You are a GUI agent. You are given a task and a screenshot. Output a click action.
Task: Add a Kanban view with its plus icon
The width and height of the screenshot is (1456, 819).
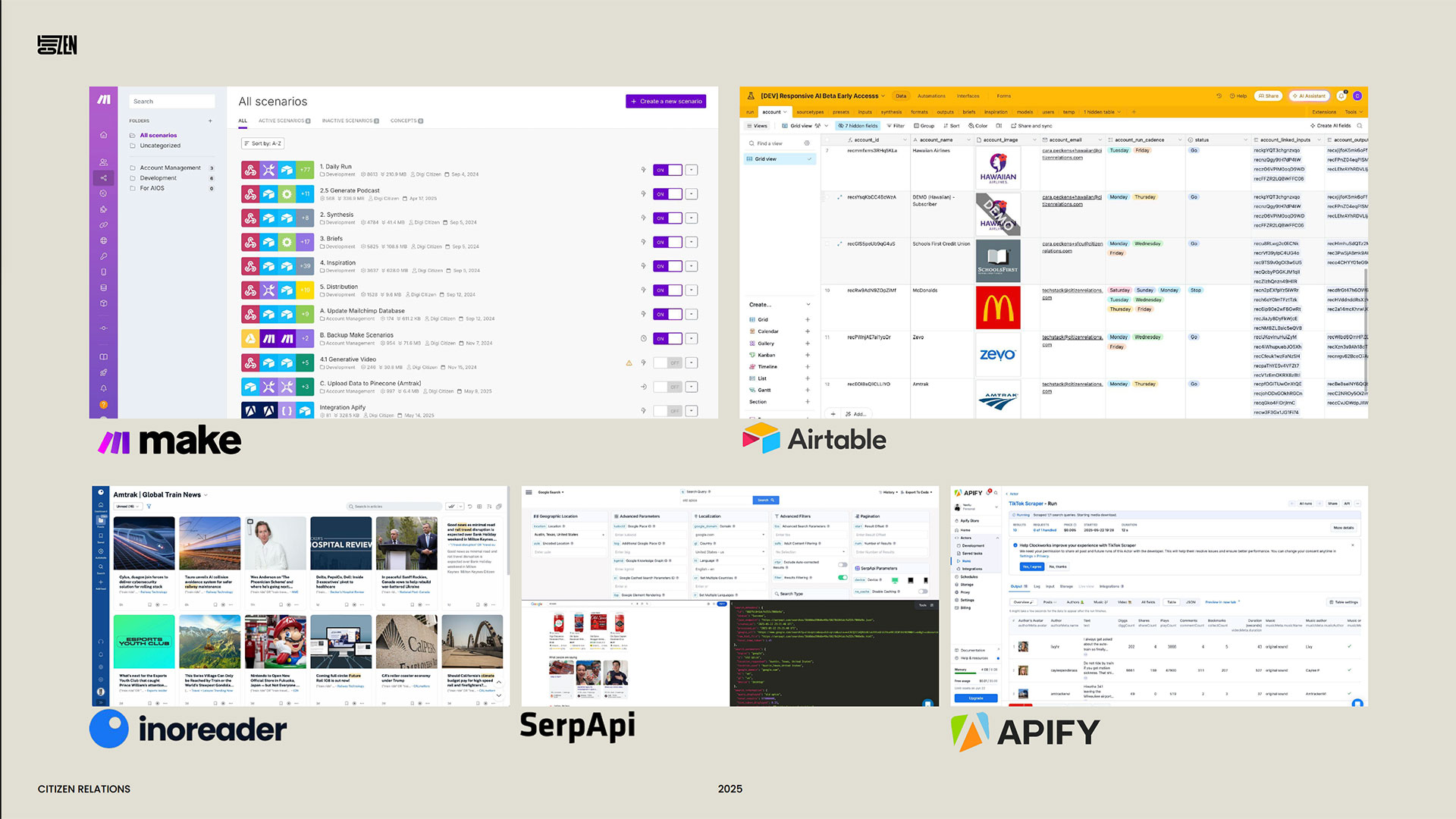coord(808,355)
